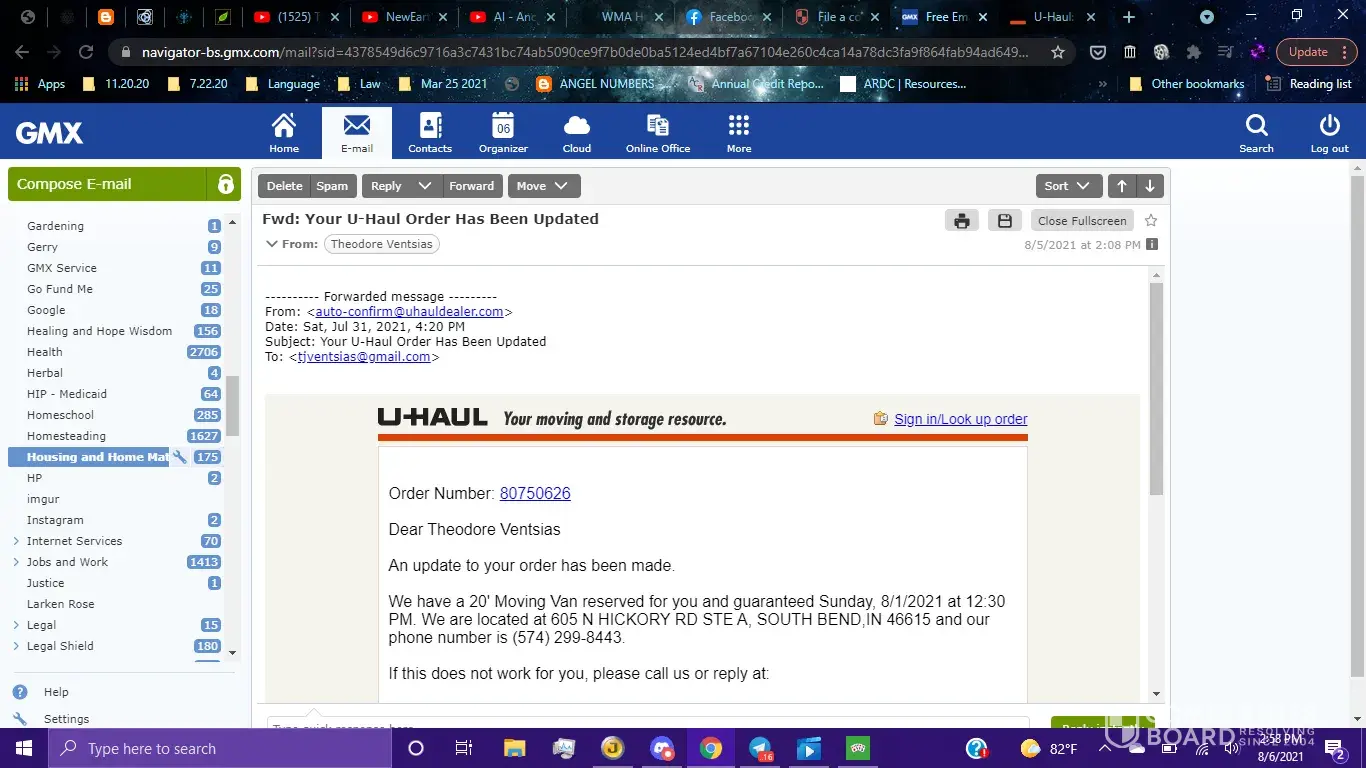Bookmark this page with the star icon
The height and width of the screenshot is (768, 1366).
click(x=1058, y=52)
